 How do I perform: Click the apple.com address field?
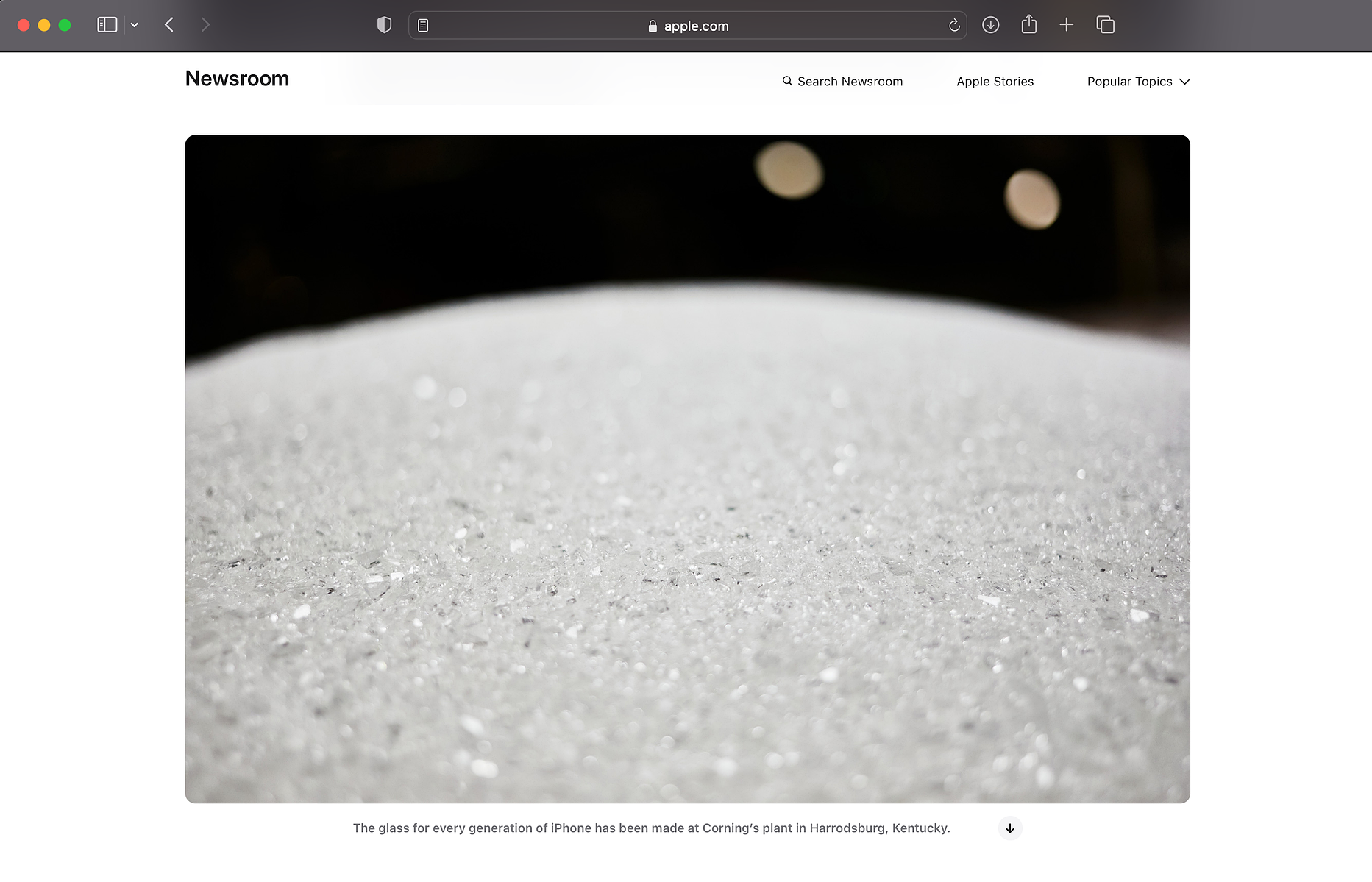click(688, 26)
